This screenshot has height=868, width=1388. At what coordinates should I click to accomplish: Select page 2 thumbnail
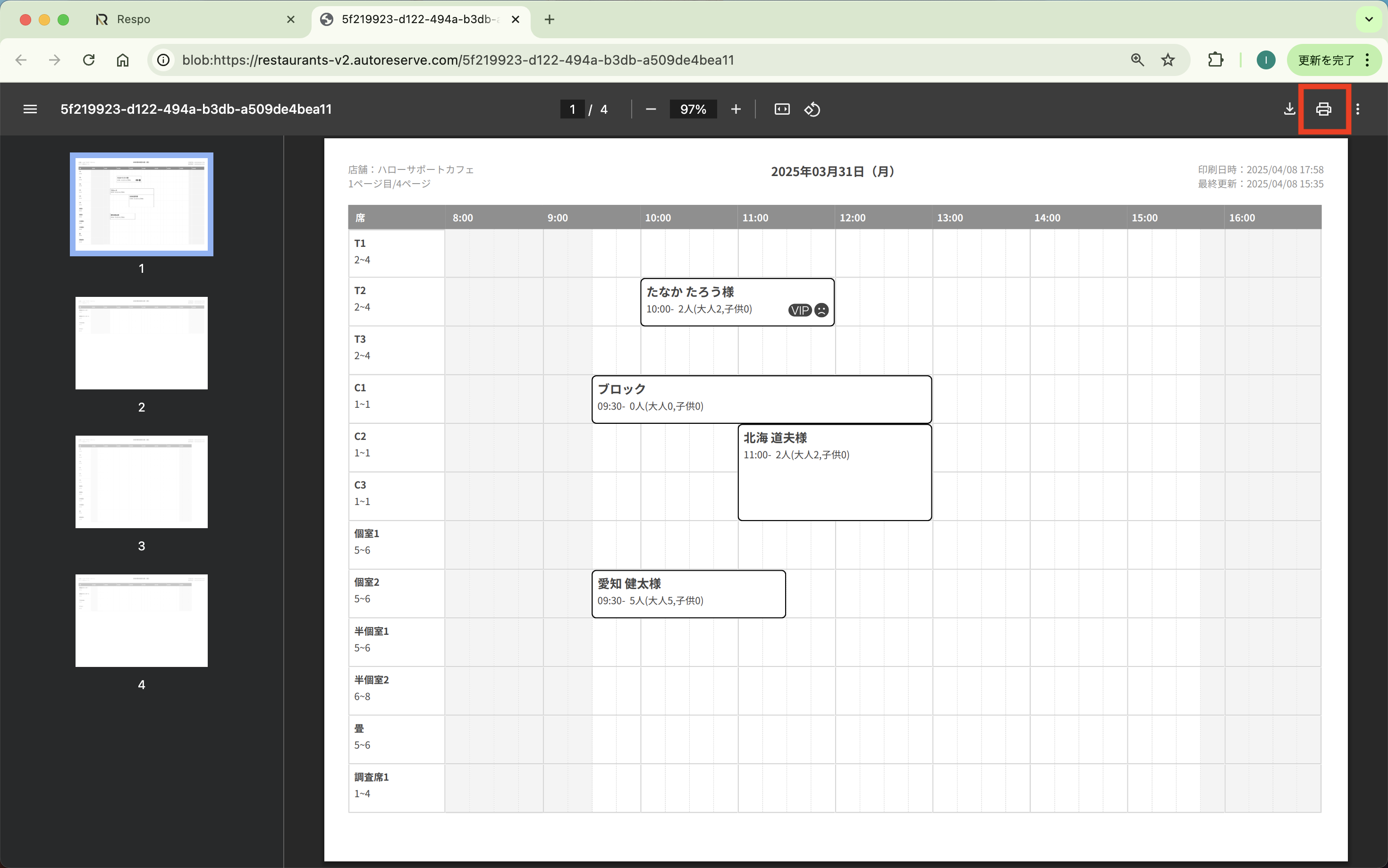tap(141, 343)
